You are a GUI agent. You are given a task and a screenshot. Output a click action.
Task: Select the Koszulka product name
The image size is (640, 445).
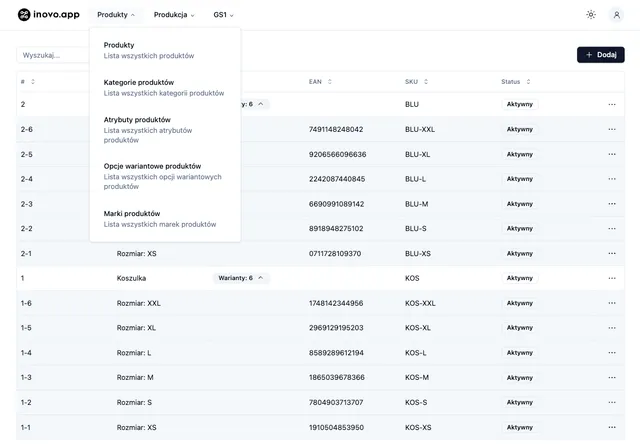[x=131, y=278]
